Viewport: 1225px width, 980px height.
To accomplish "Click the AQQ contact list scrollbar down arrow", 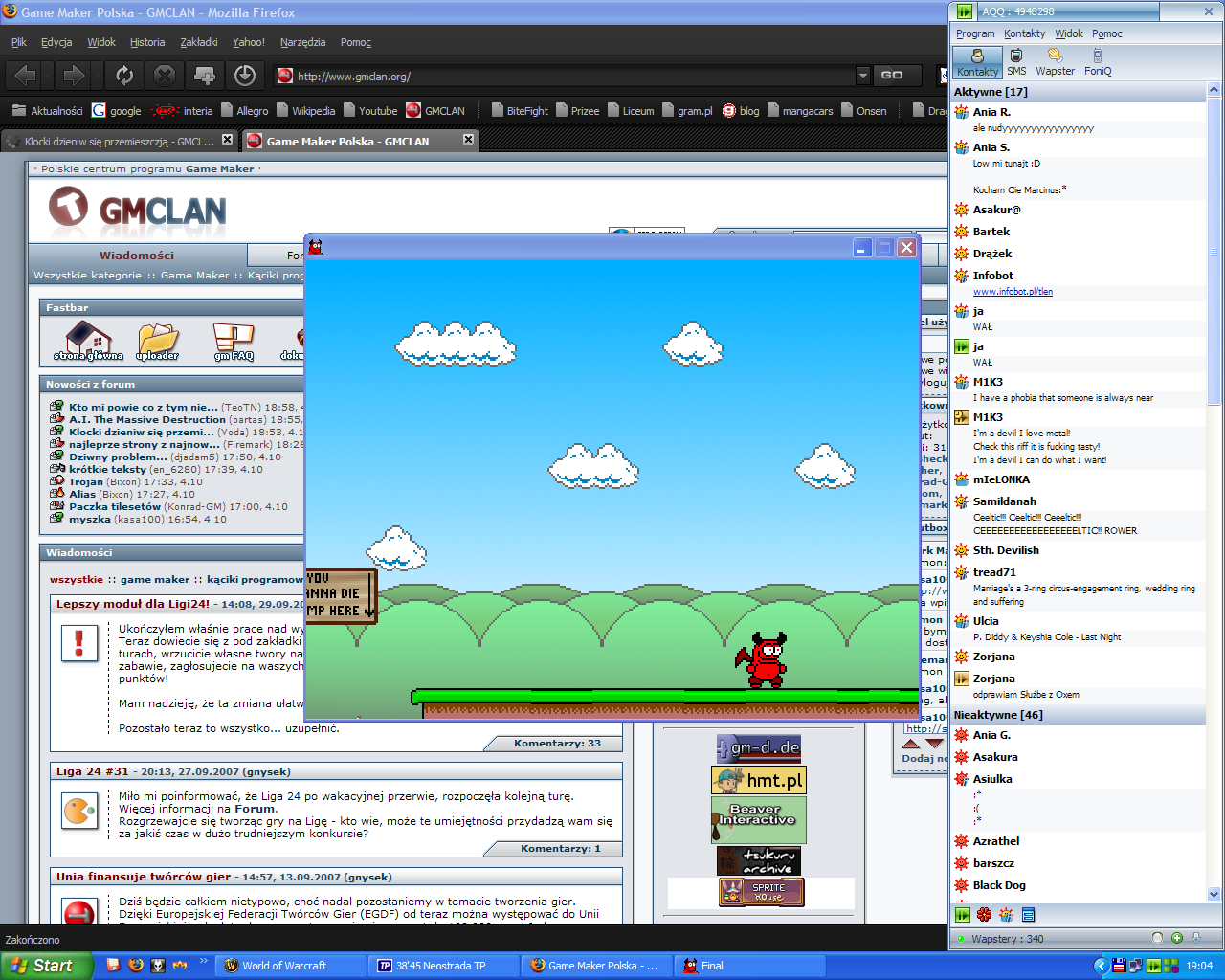I will click(x=1214, y=895).
